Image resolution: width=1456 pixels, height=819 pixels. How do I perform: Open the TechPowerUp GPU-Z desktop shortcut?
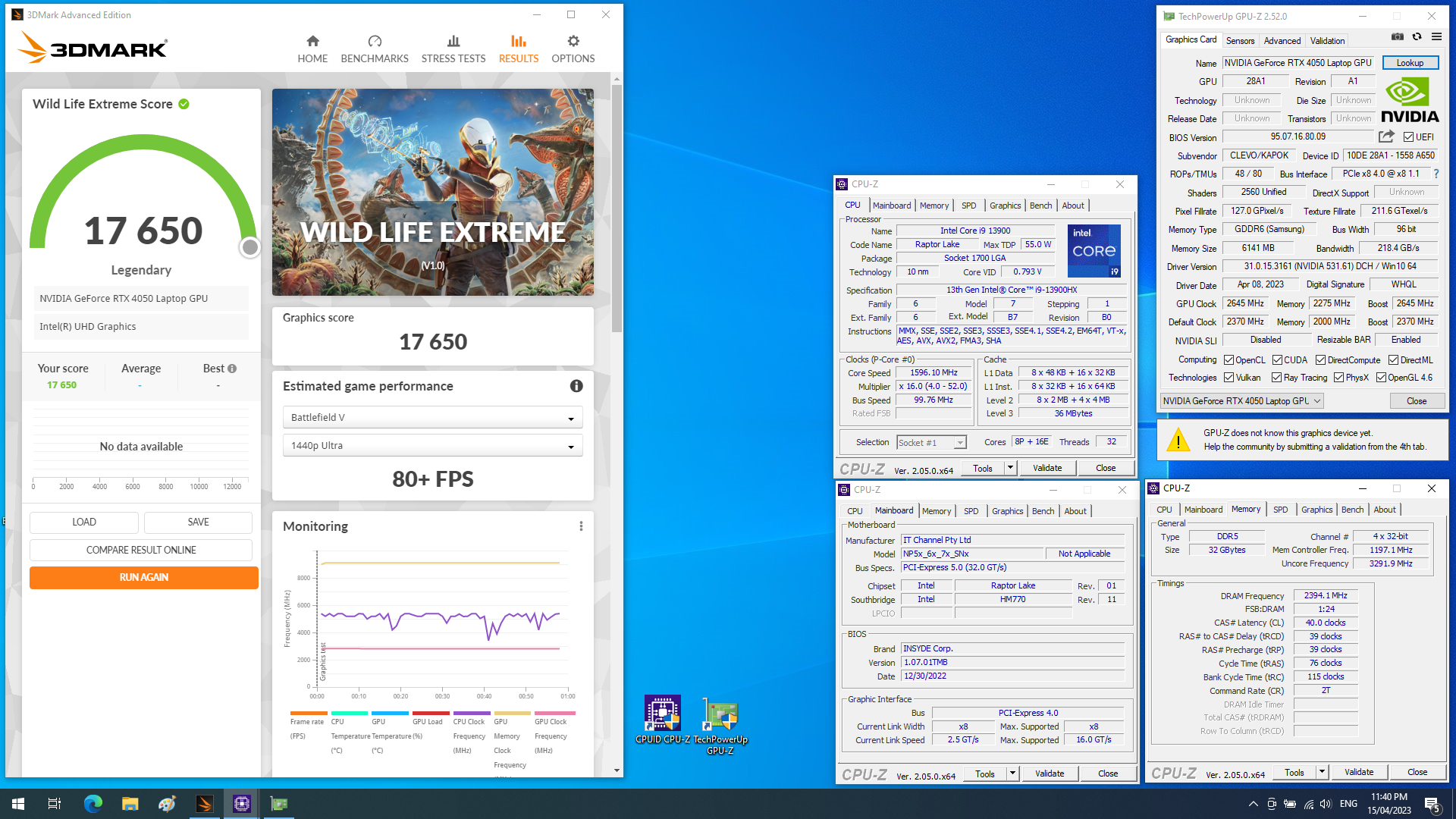pyautogui.click(x=720, y=726)
